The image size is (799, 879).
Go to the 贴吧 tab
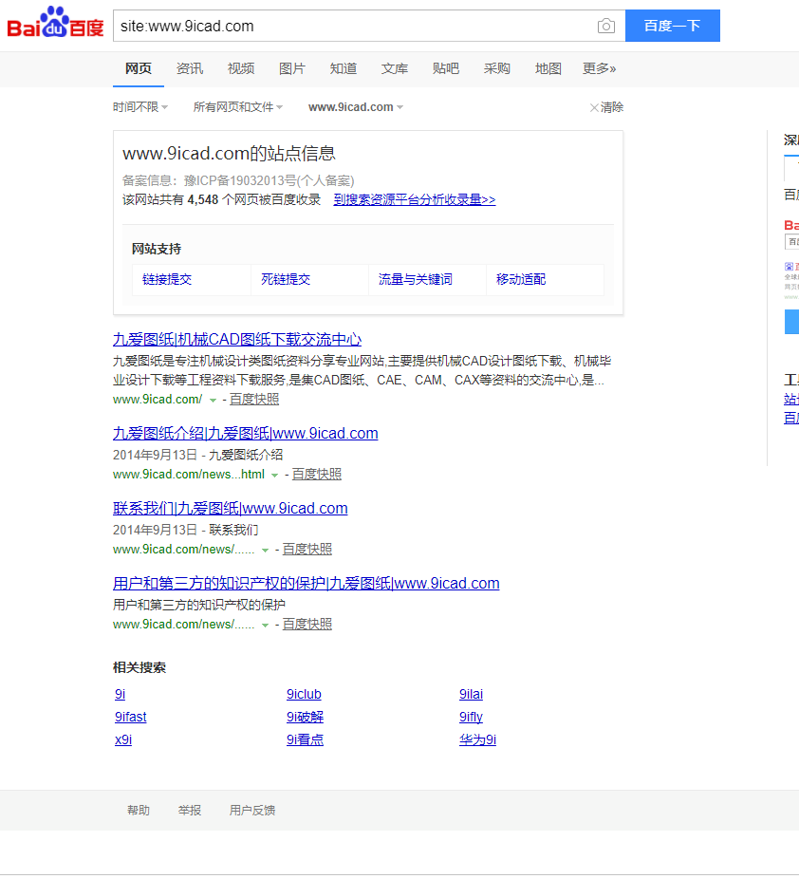click(x=446, y=69)
